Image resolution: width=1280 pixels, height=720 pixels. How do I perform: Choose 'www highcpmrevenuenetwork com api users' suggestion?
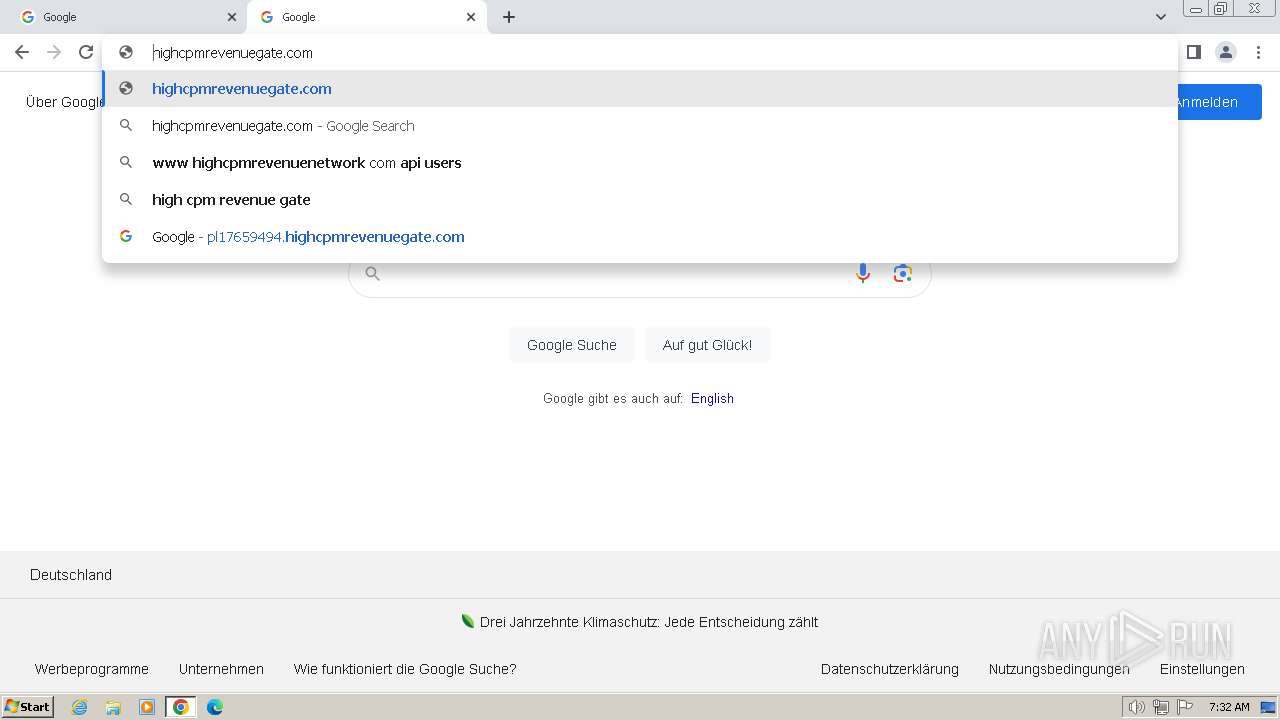(x=640, y=163)
